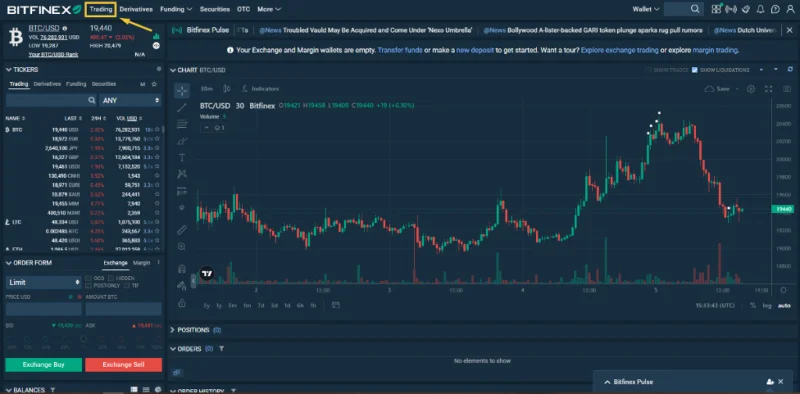Toggle auto scale on chart
The width and height of the screenshot is (800, 394).
click(784, 306)
